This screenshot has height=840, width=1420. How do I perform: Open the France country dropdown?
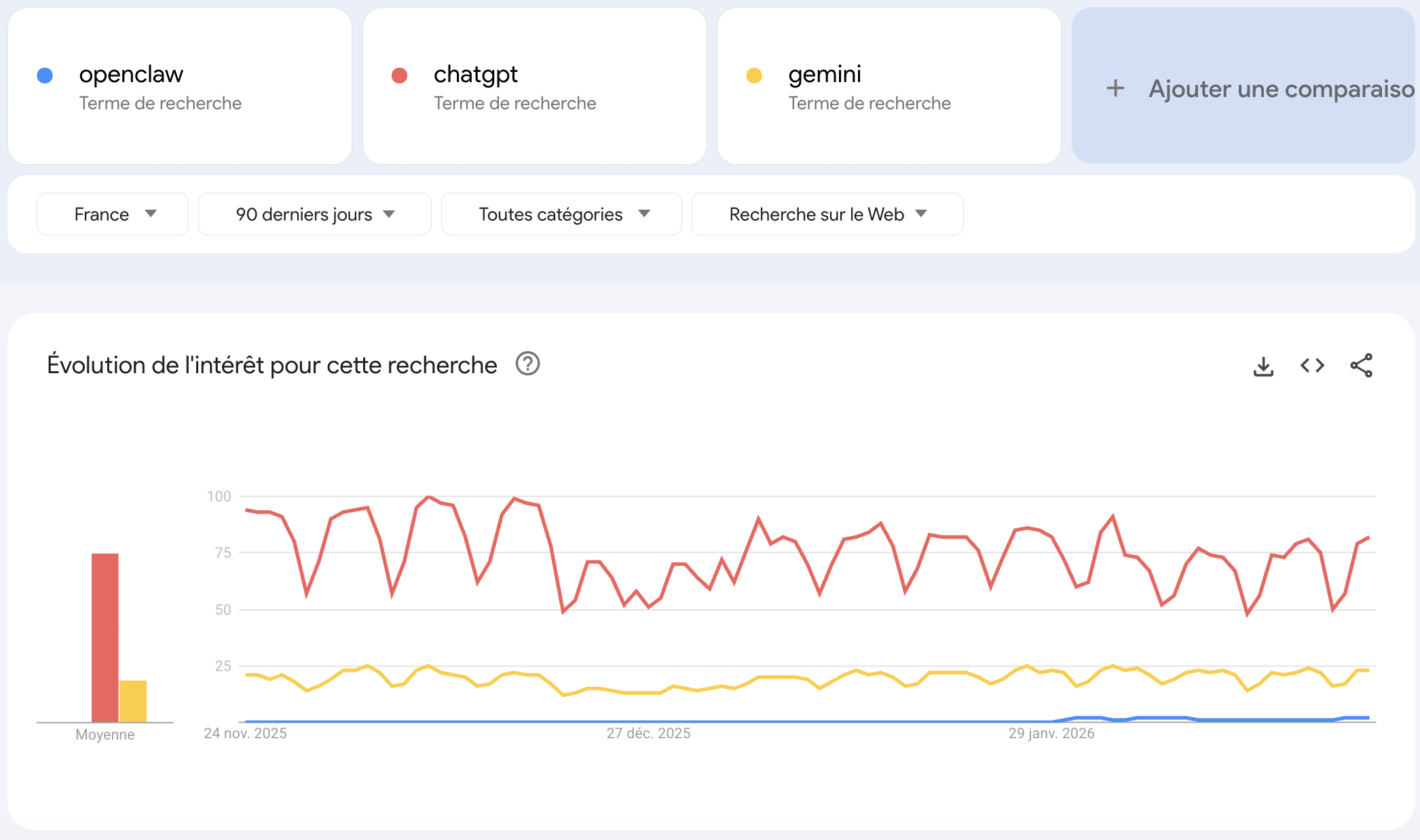[x=113, y=214]
